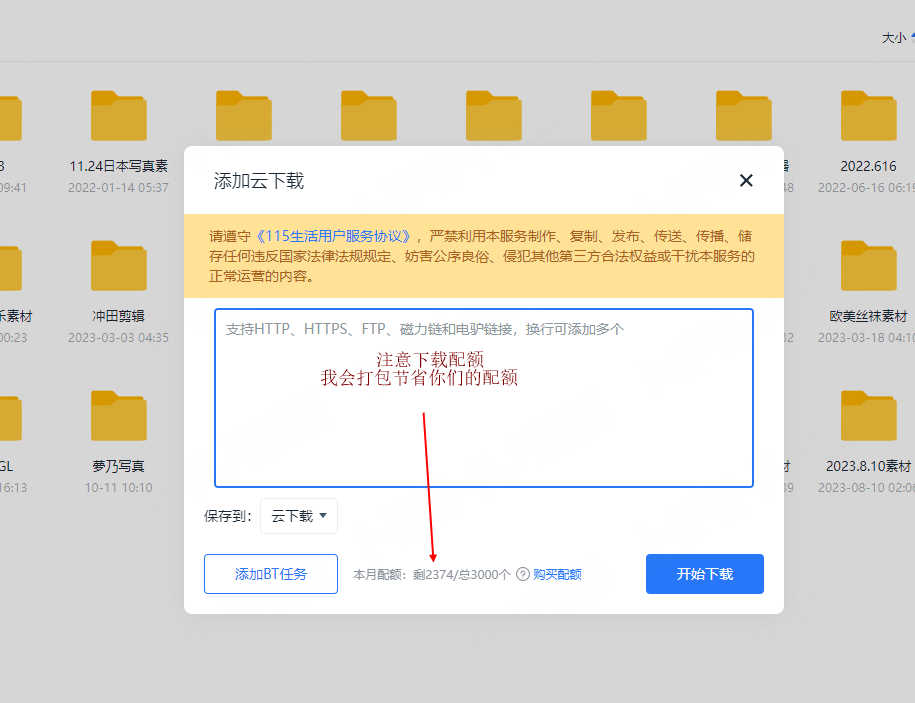This screenshot has width=915, height=703.
Task: Click the quota help question-mark icon
Action: pyautogui.click(x=522, y=575)
